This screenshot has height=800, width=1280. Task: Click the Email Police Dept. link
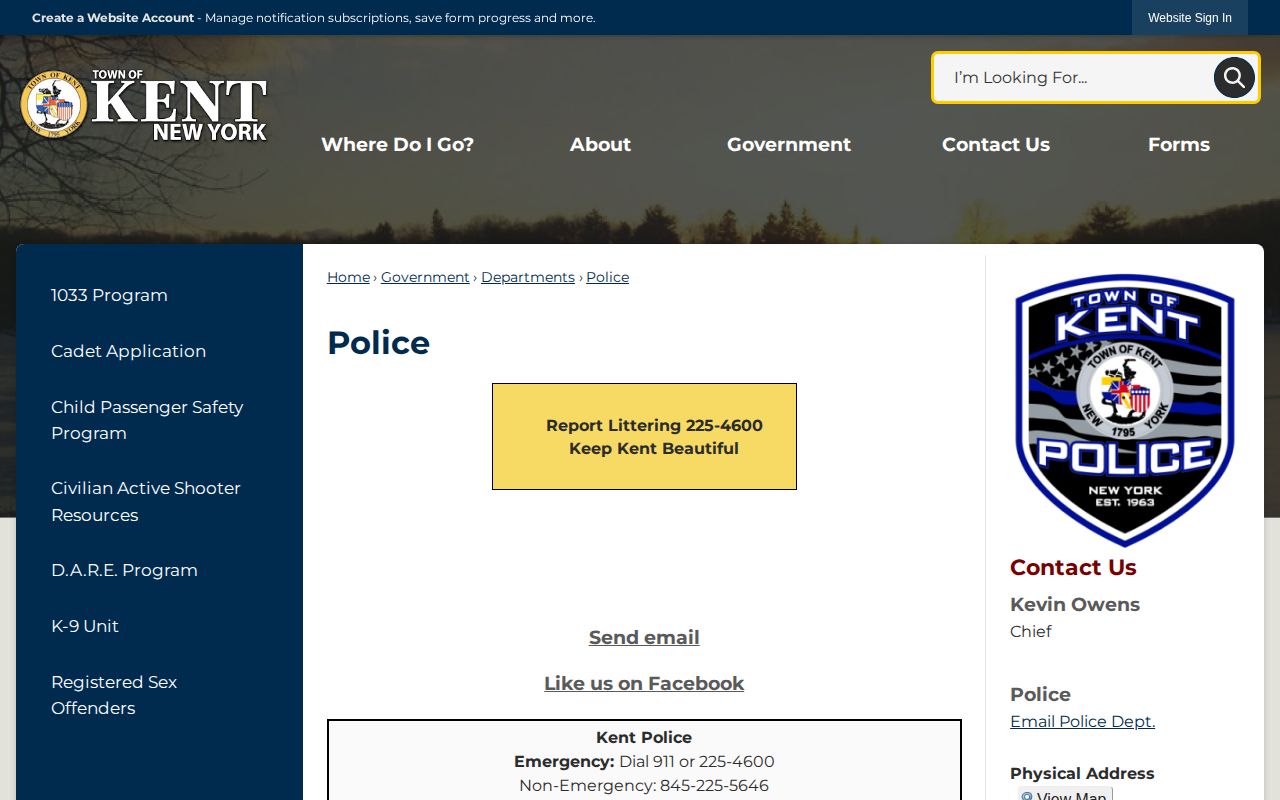[x=1082, y=721]
